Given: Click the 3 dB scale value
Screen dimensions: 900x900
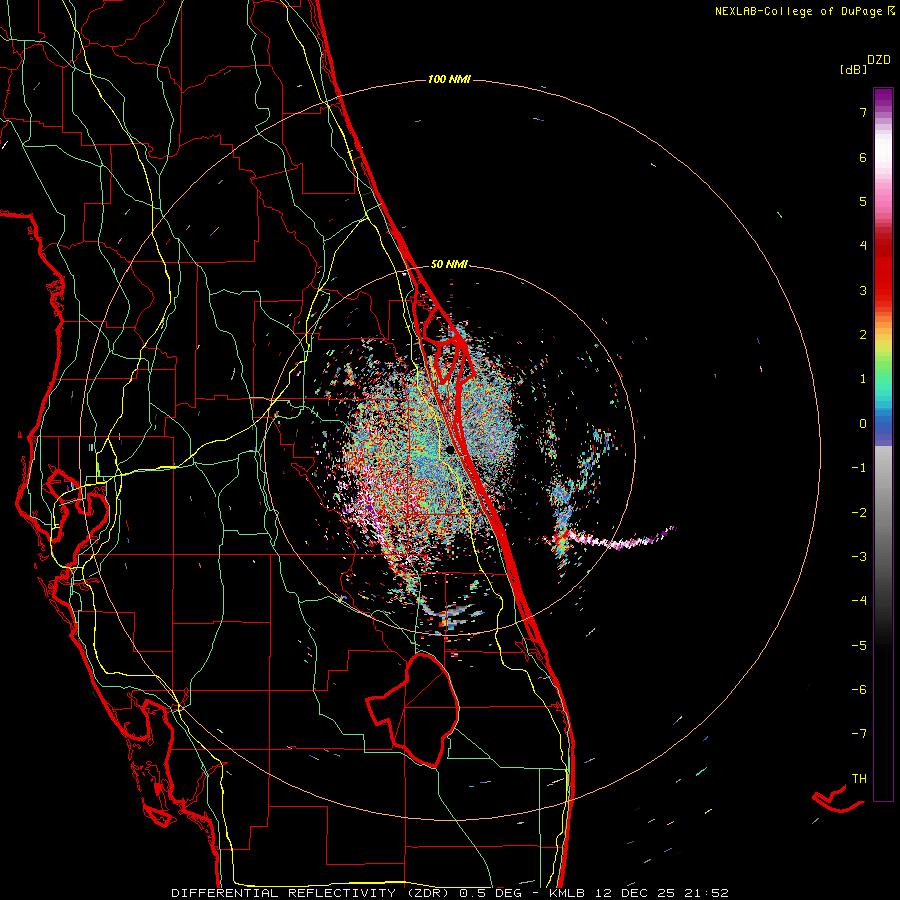Looking at the screenshot, I should (863, 290).
